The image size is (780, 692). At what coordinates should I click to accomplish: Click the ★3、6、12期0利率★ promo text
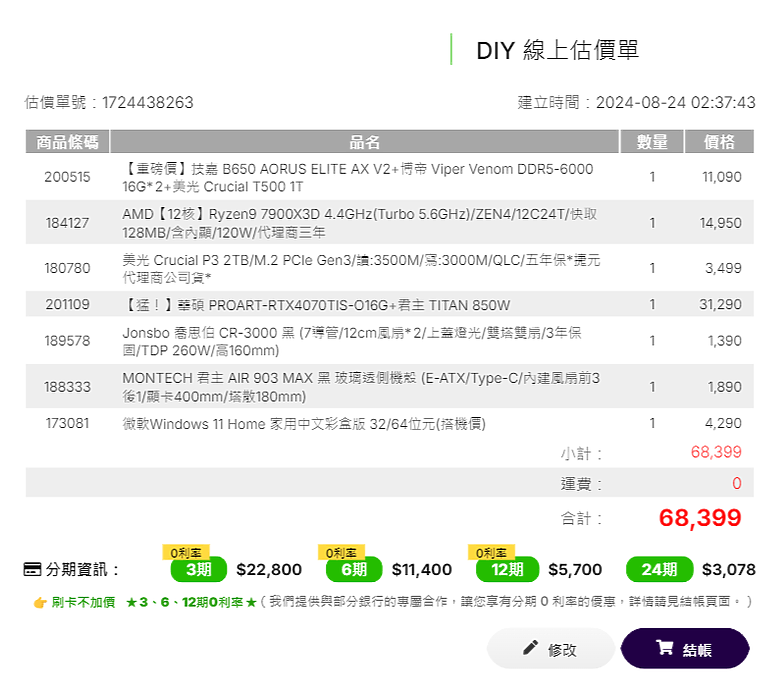191,602
